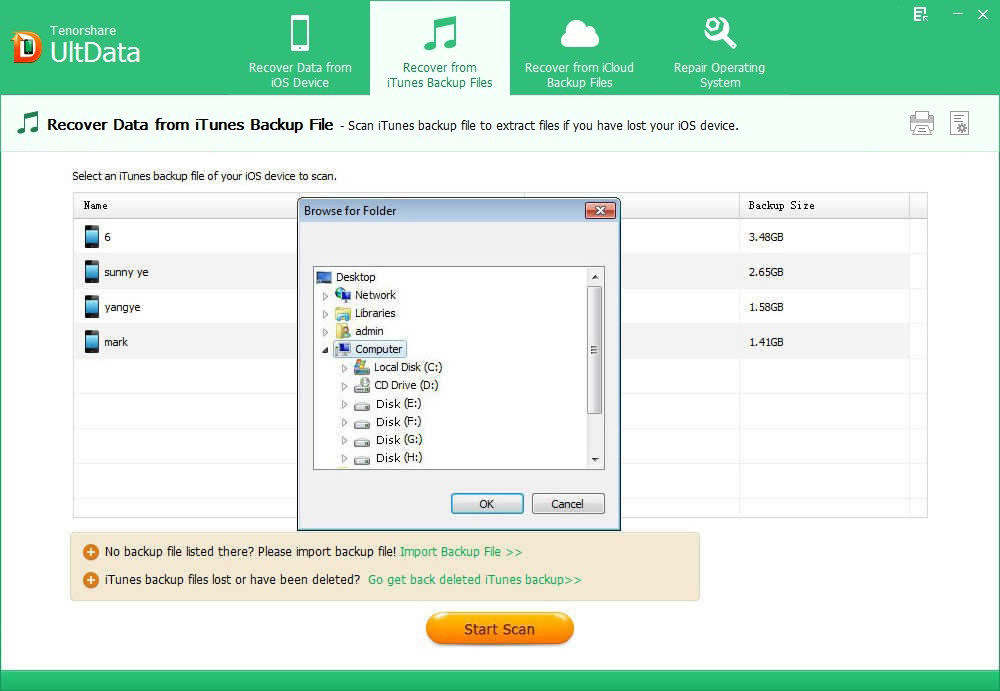Screen dimensions: 1000x691
Task: Cancel the Browse for Folder dialog
Action: pos(568,503)
